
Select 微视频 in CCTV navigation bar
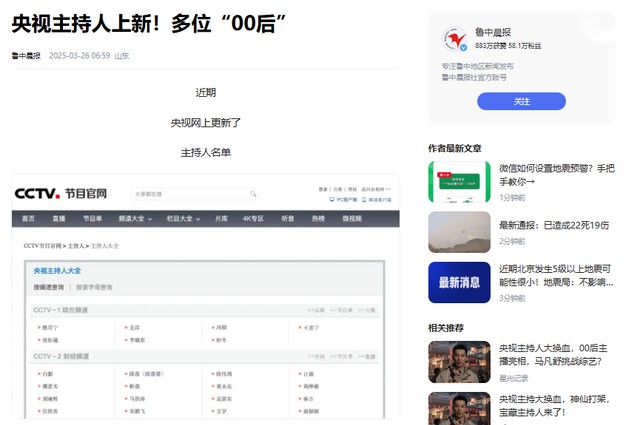[x=352, y=219]
